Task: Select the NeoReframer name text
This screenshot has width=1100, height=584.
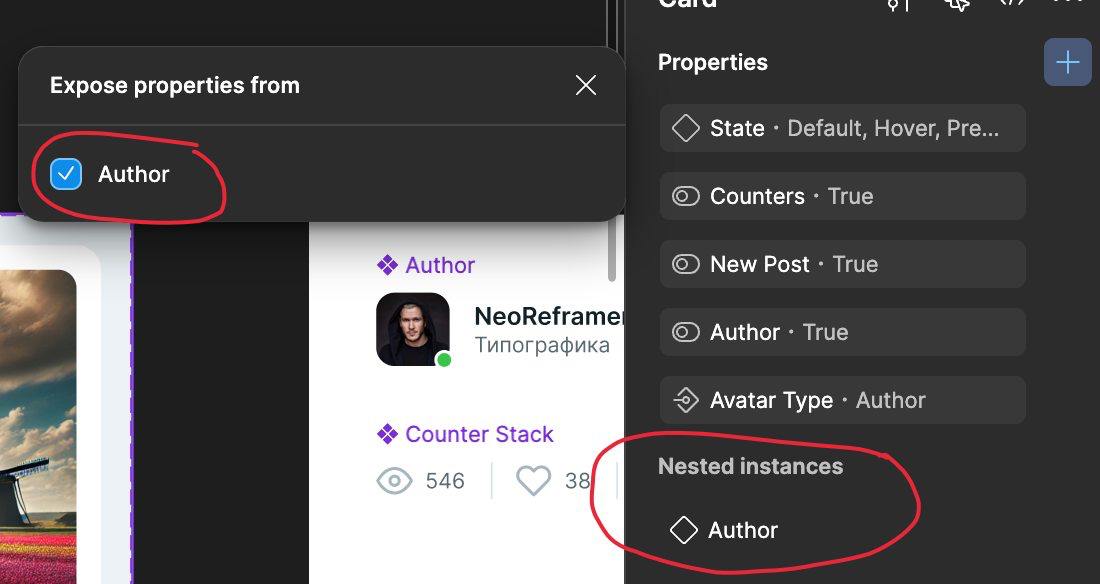Action: click(x=548, y=317)
